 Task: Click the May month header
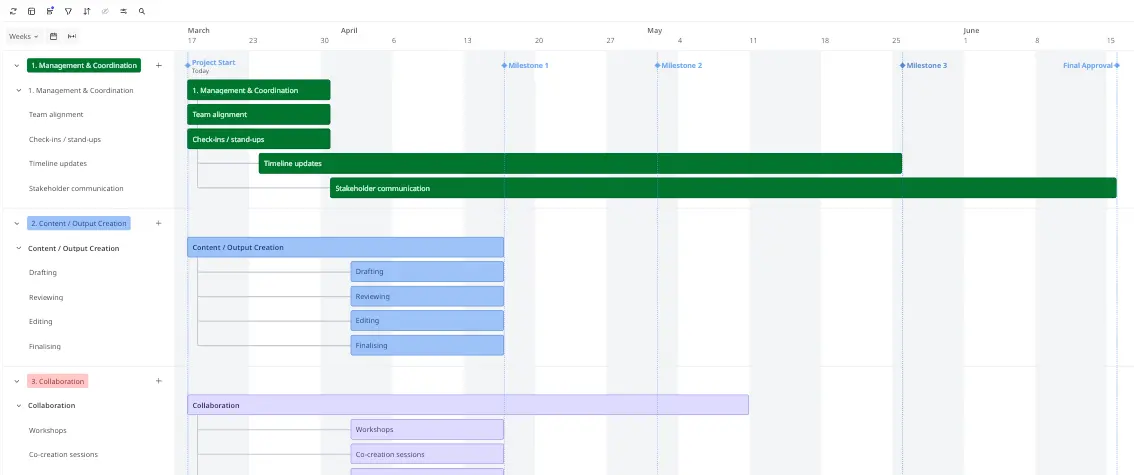coord(655,30)
